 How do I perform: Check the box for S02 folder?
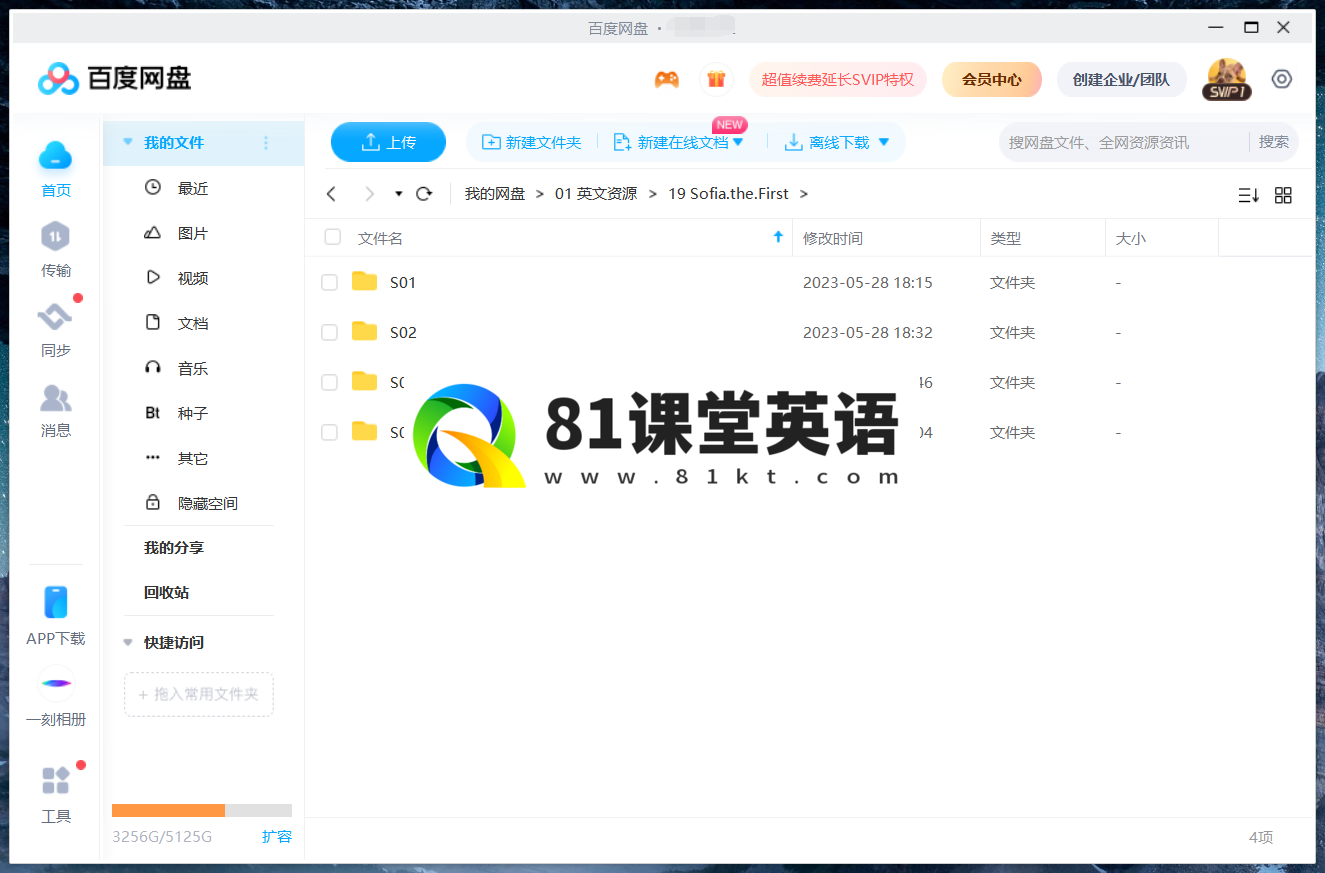click(x=329, y=333)
